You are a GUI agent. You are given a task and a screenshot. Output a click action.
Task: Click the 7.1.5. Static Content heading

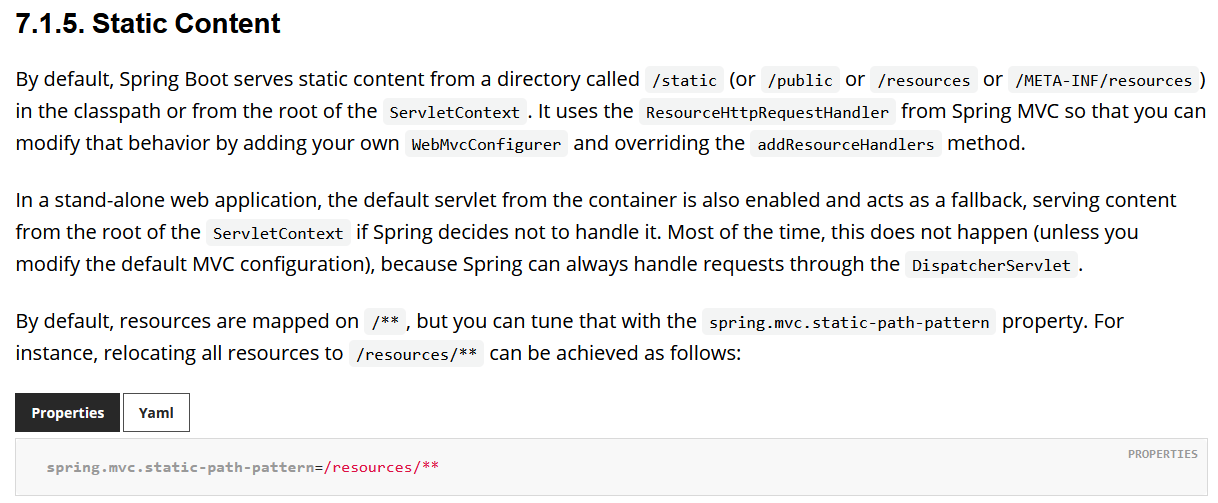pos(148,24)
